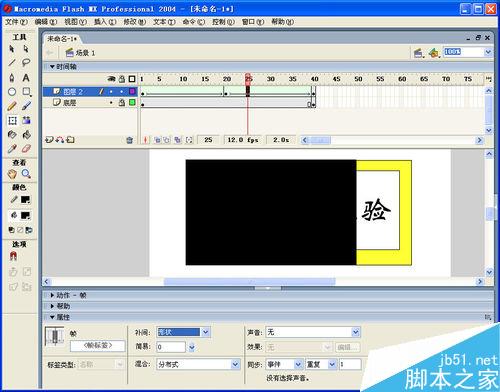Open the stage zoom percentage dropdown
The height and width of the screenshot is (392, 500).
(x=488, y=52)
